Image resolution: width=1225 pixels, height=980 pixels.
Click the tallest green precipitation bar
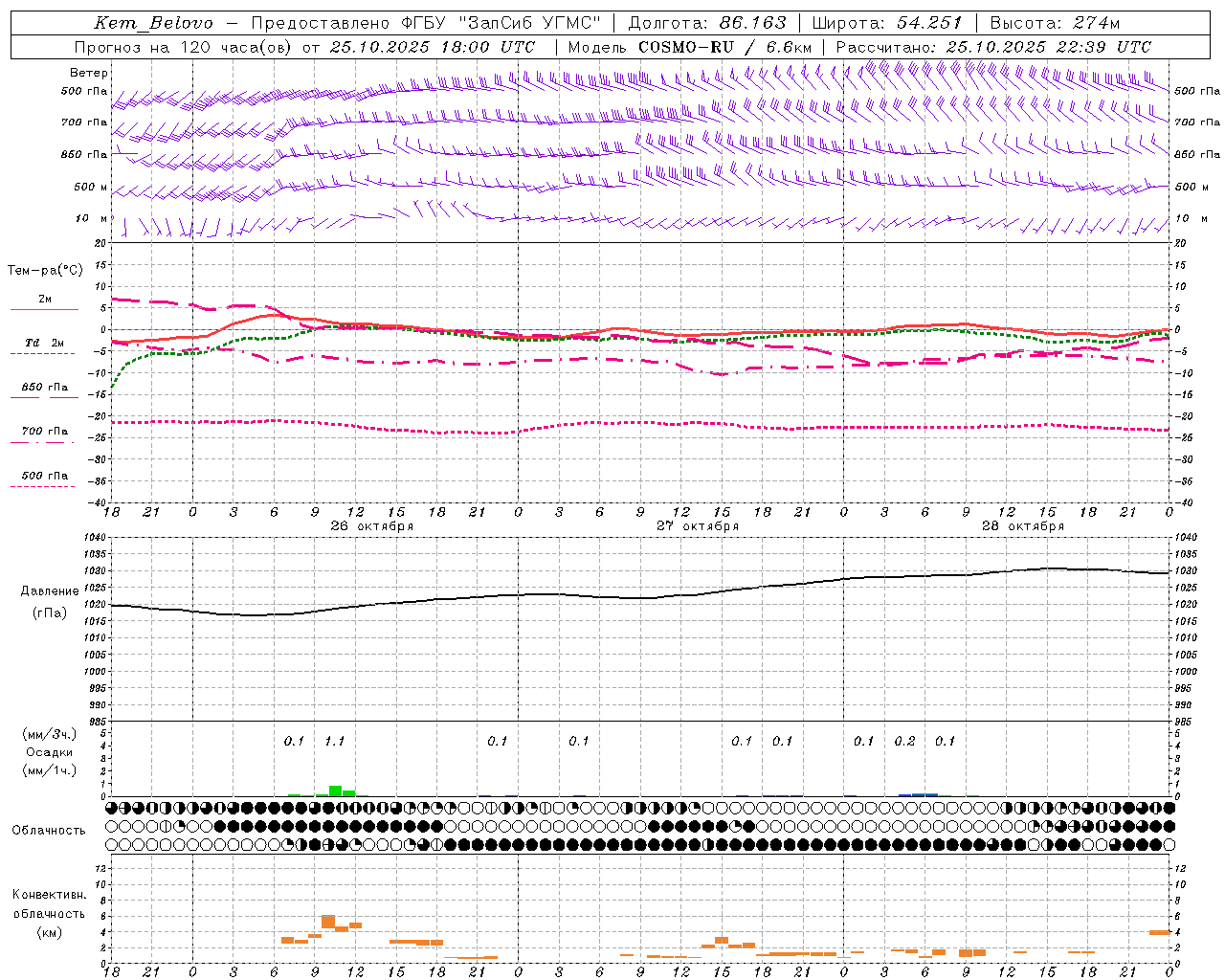(x=335, y=791)
